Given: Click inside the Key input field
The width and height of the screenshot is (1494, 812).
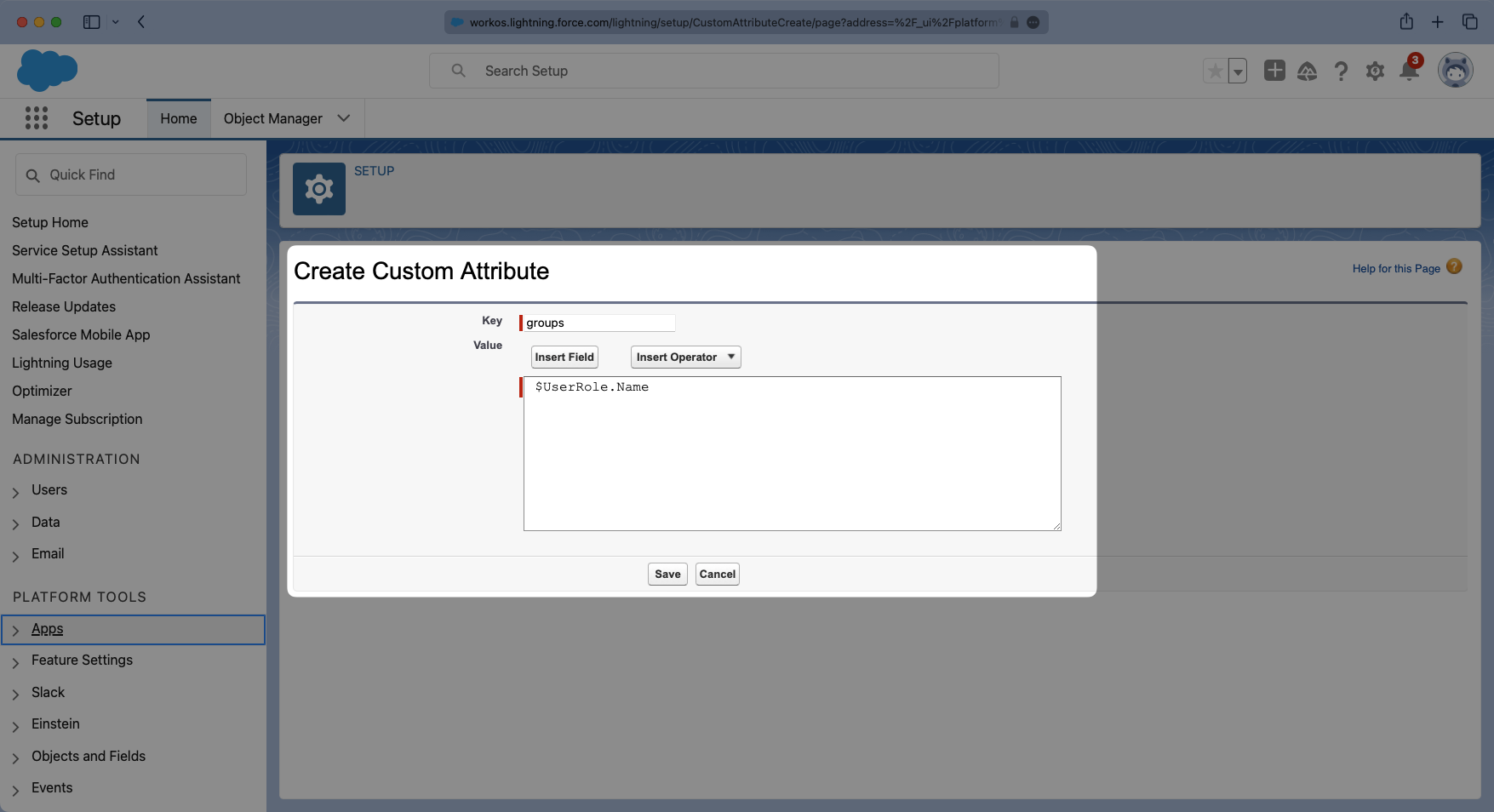Looking at the screenshot, I should (x=597, y=322).
